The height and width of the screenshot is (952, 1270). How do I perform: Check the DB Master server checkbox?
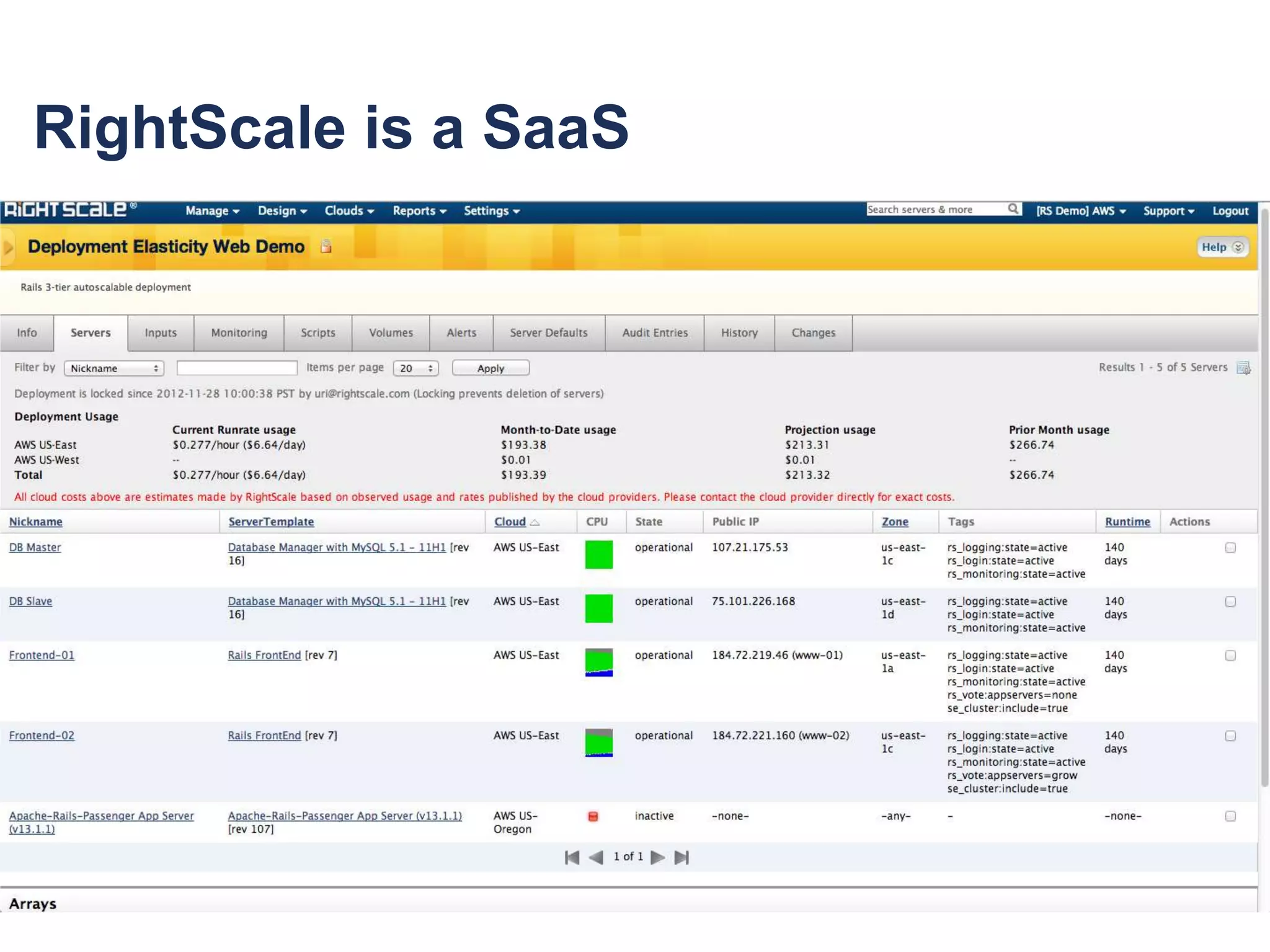pos(1230,548)
